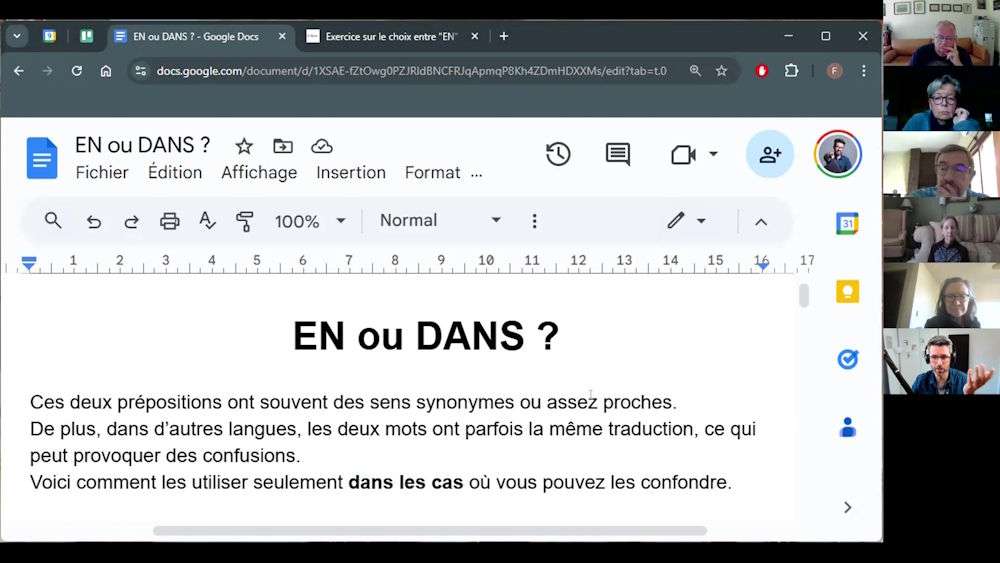Open the Insertion menu

(351, 173)
